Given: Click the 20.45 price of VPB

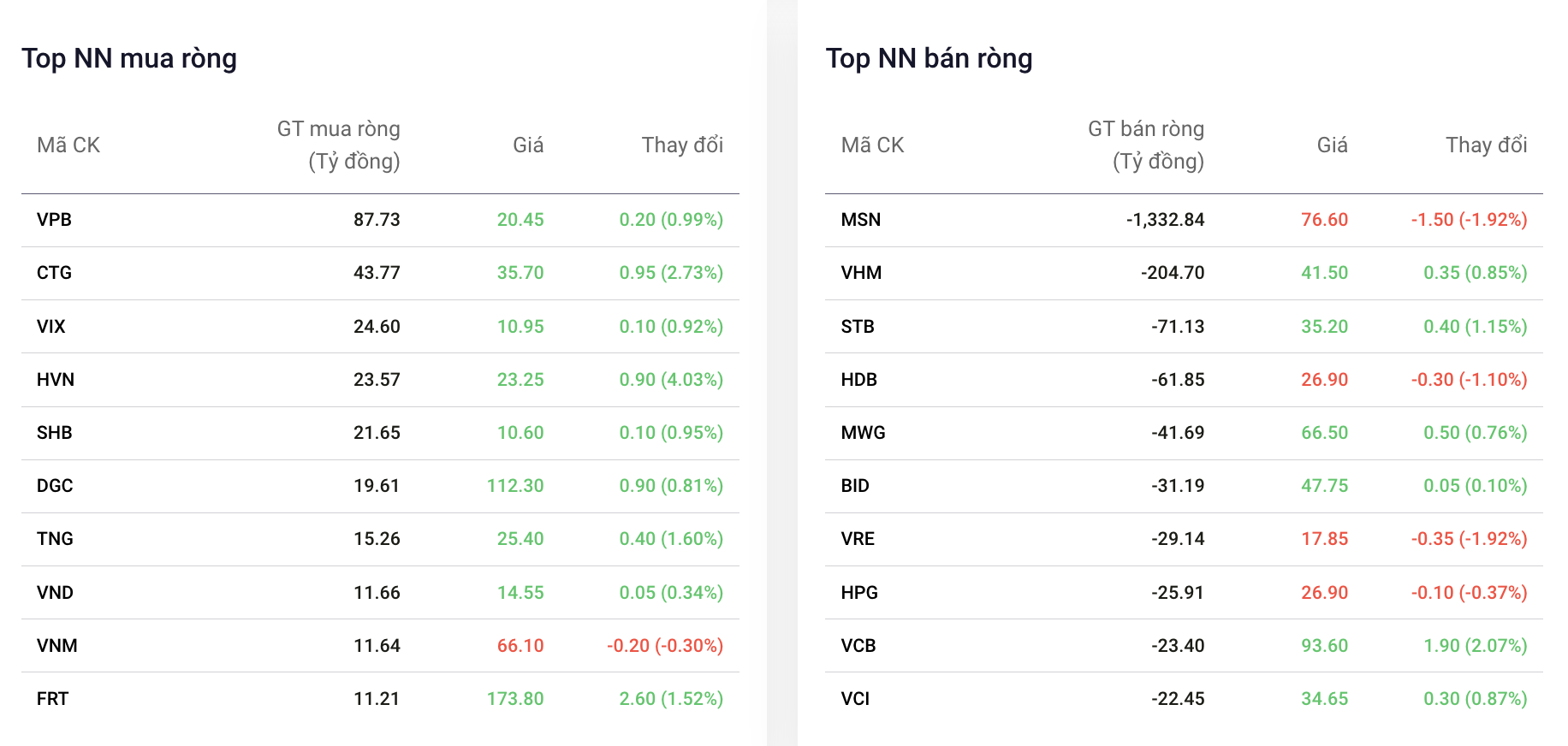Looking at the screenshot, I should click(x=520, y=220).
